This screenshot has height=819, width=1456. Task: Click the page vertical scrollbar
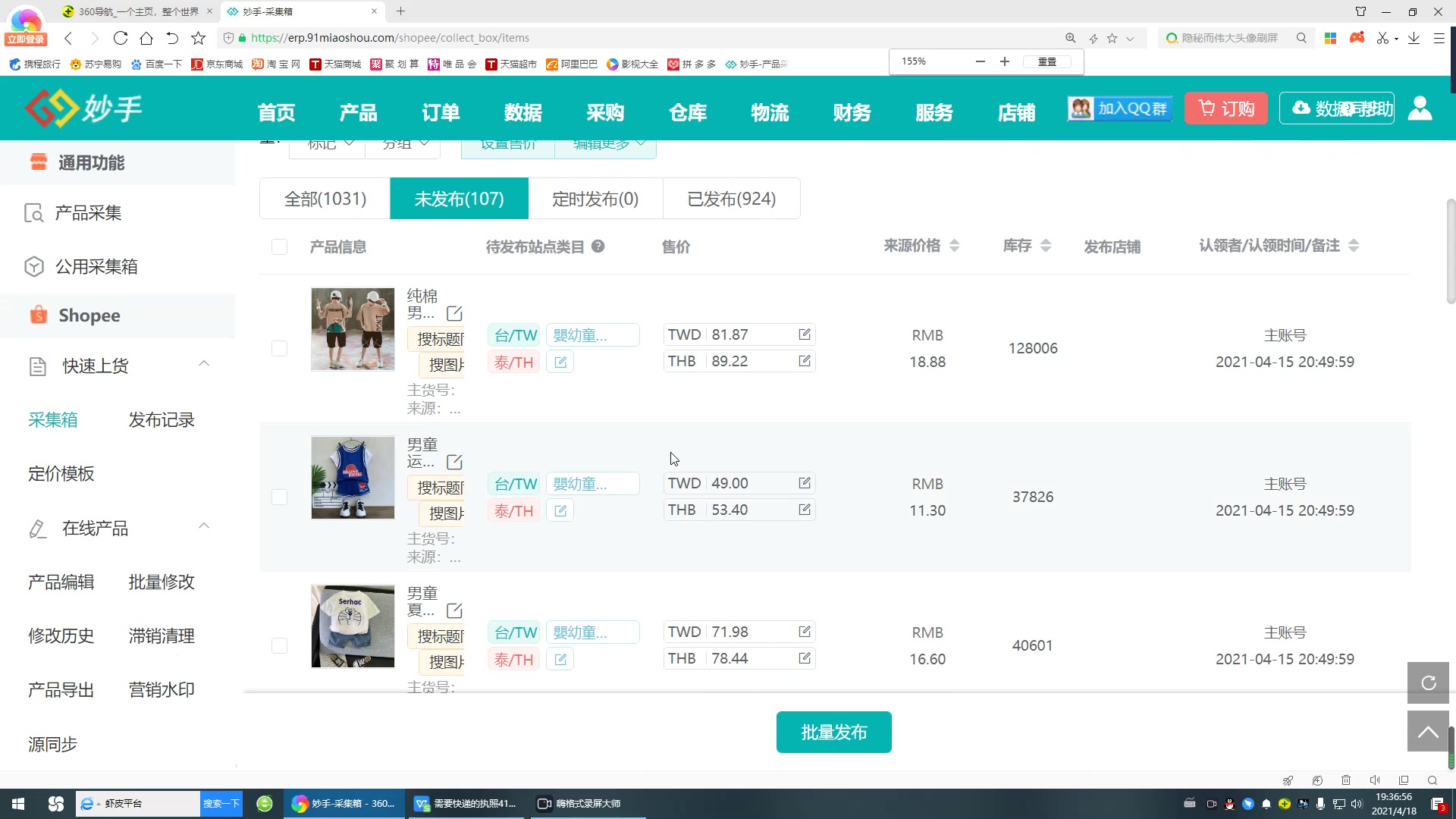coord(1451,250)
